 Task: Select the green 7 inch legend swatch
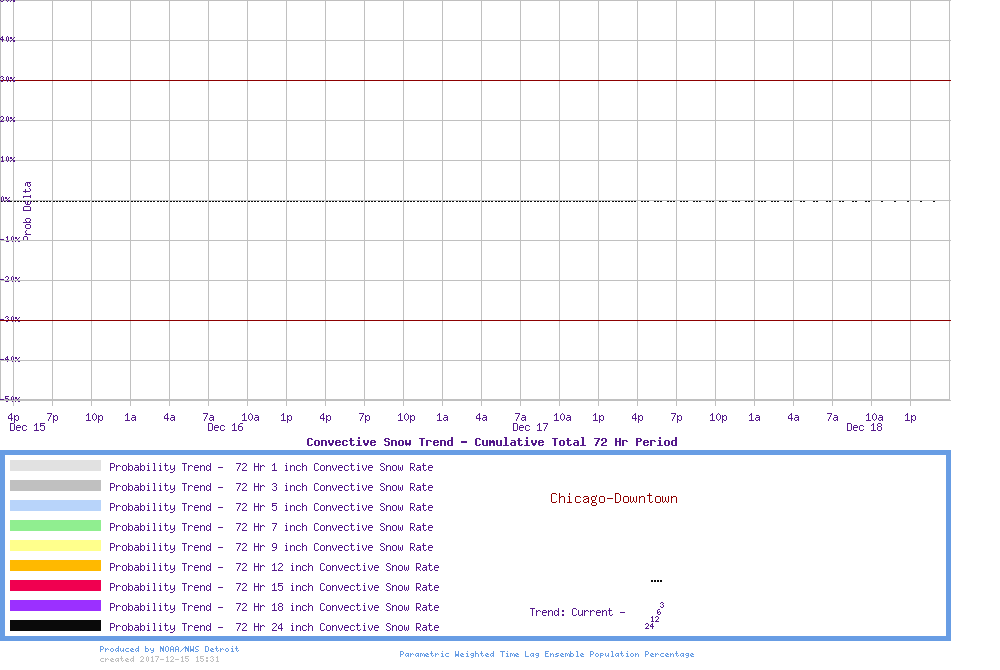(55, 526)
